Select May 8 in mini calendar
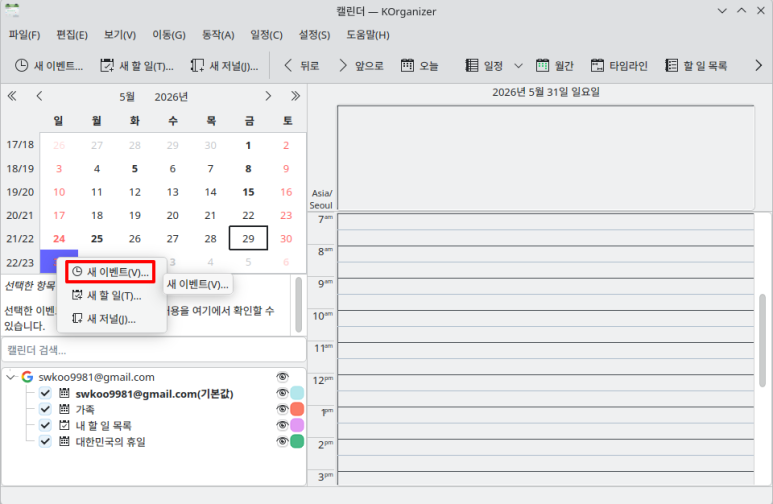Image resolution: width=773 pixels, height=504 pixels. pyautogui.click(x=248, y=169)
